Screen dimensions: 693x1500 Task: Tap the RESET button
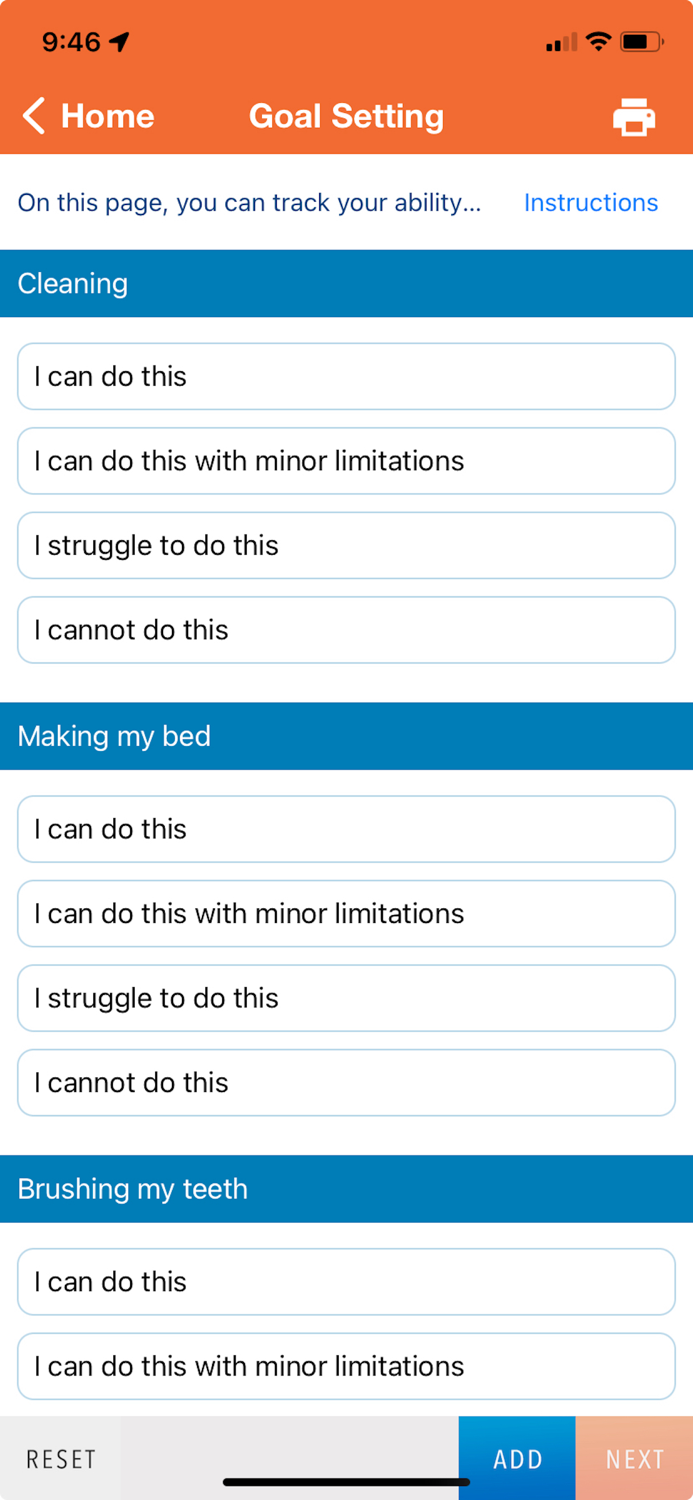click(x=60, y=1459)
